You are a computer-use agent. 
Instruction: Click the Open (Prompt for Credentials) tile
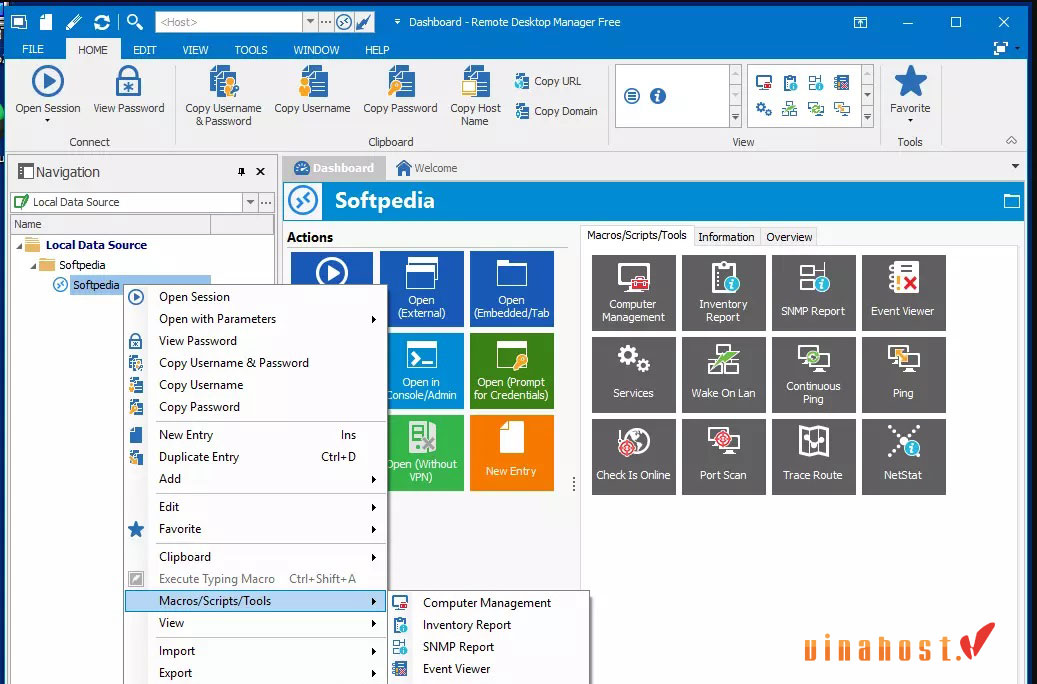pyautogui.click(x=512, y=371)
